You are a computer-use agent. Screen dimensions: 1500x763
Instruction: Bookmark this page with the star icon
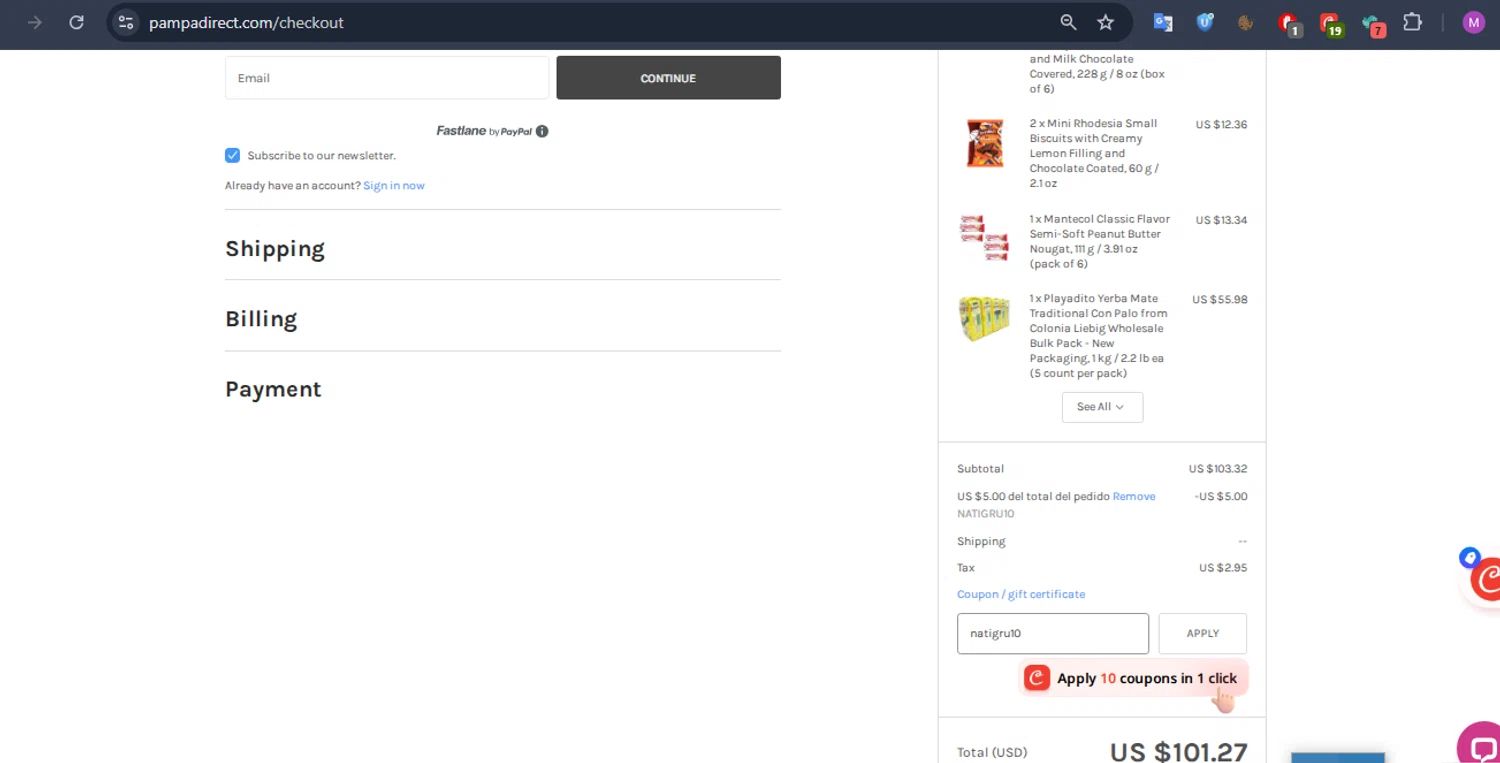[1105, 22]
